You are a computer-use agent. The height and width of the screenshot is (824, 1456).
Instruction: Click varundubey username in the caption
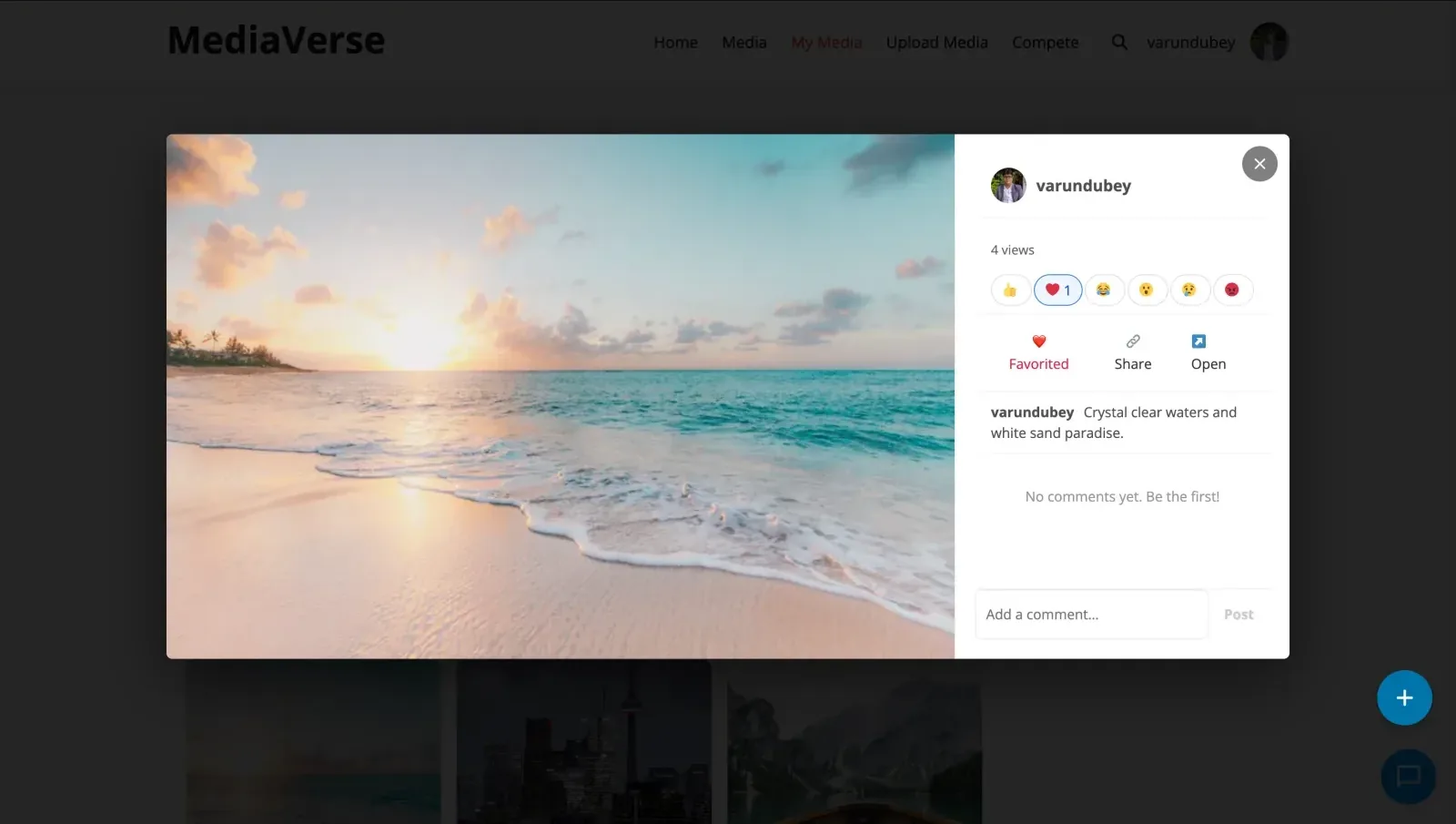pyautogui.click(x=1032, y=412)
